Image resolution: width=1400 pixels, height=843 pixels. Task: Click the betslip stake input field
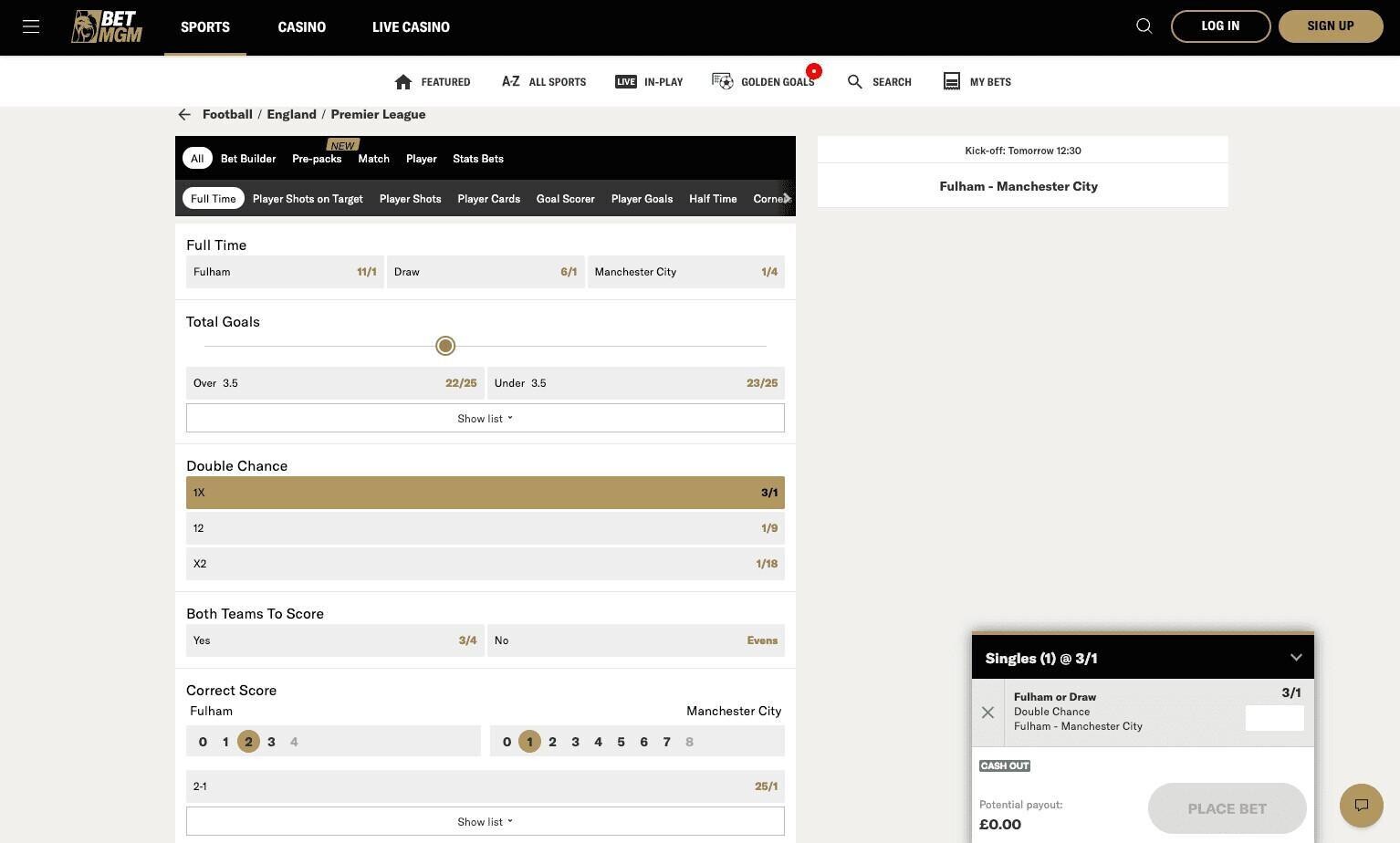tap(1275, 718)
